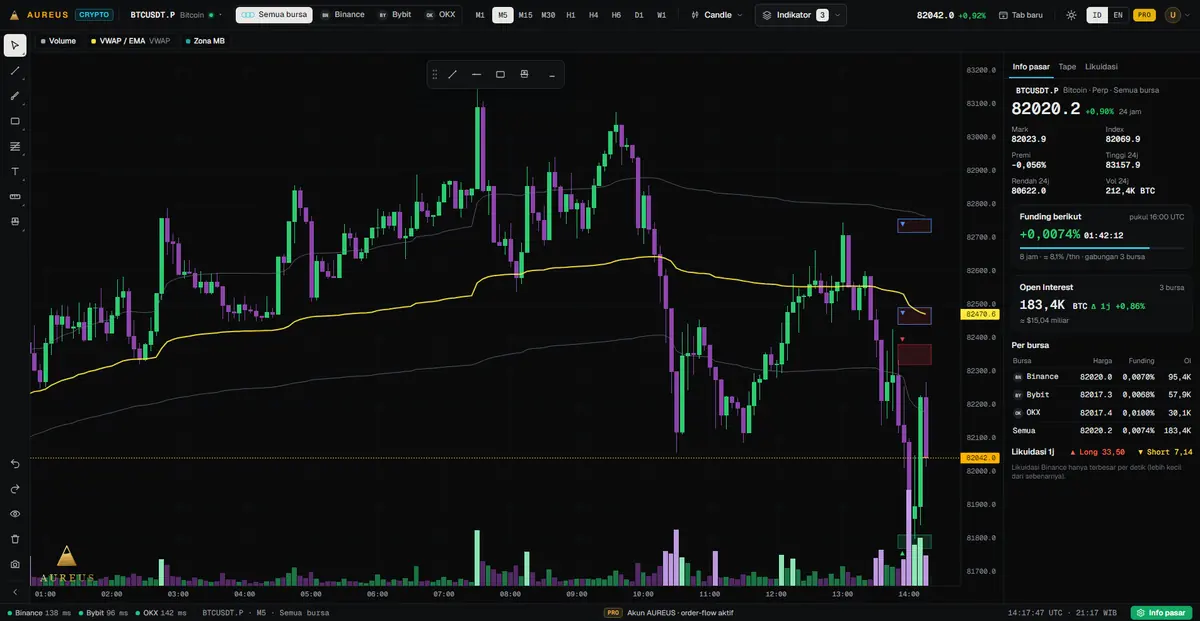Filter to the Binance exchange
Screen dimensions: 1200x621
click(x=343, y=15)
